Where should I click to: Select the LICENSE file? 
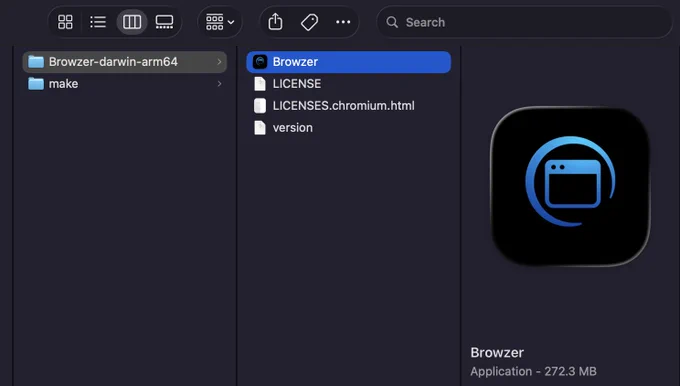tap(349, 84)
